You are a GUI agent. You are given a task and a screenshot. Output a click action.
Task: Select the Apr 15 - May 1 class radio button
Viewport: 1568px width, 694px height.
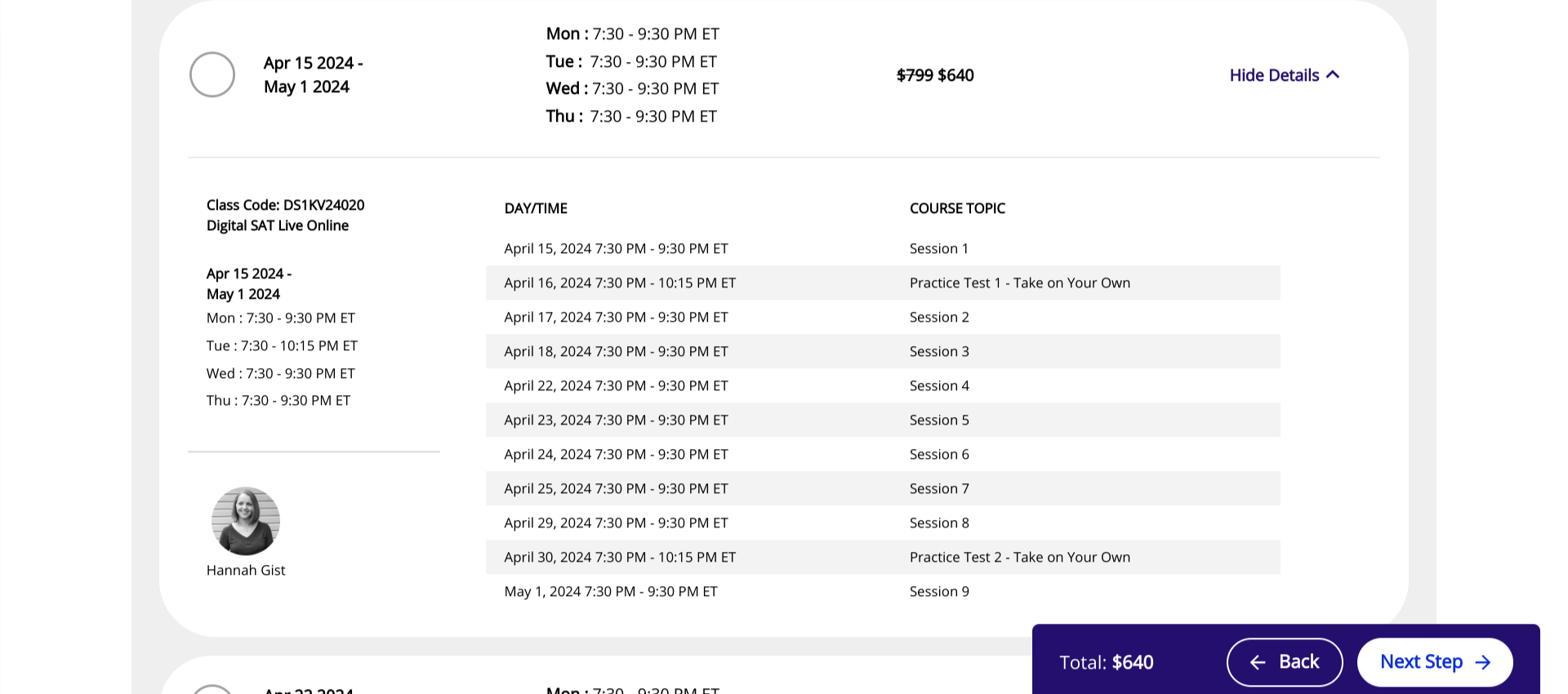pos(212,74)
